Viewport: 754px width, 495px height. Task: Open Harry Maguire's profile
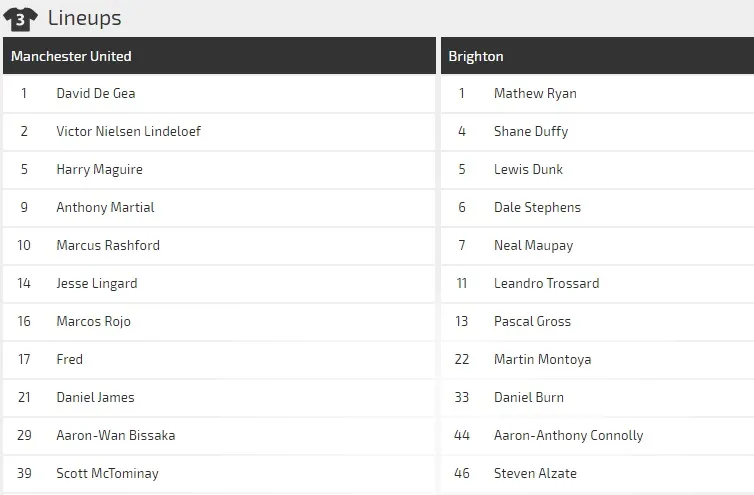pyautogui.click(x=99, y=170)
